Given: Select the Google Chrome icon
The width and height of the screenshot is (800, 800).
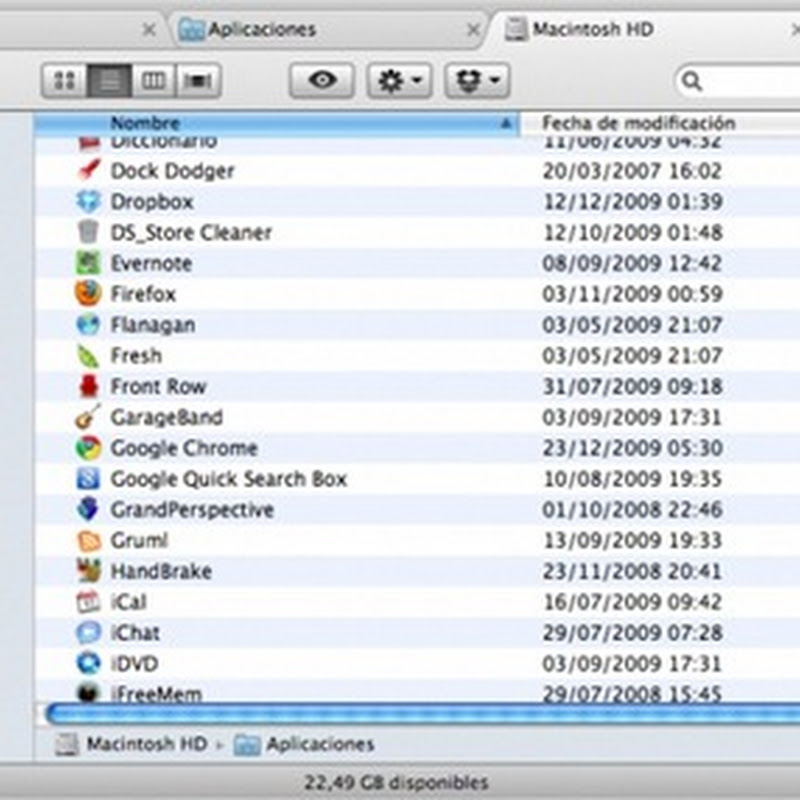Looking at the screenshot, I should pyautogui.click(x=88, y=448).
